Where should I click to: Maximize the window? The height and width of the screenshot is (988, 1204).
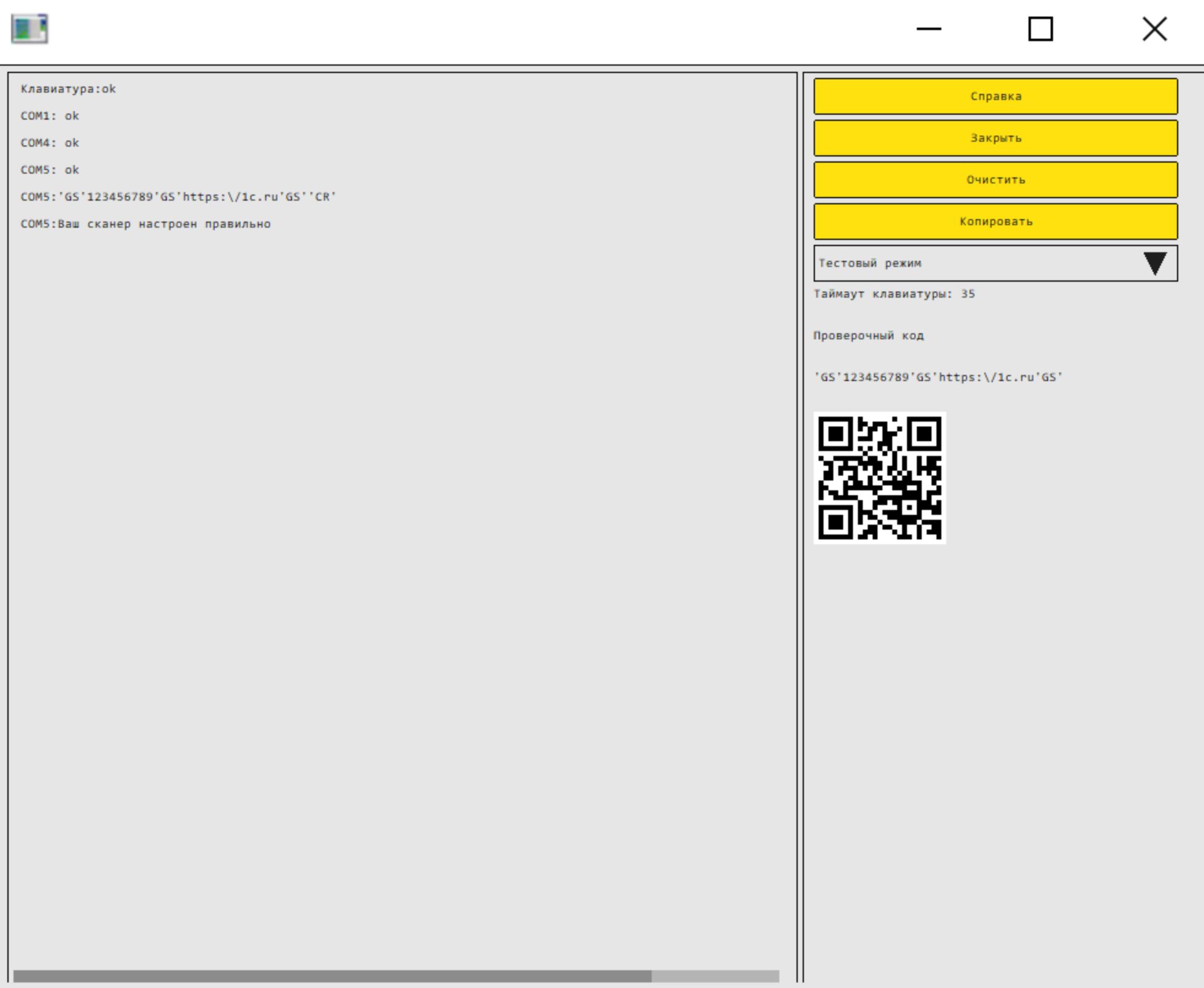[x=1040, y=29]
